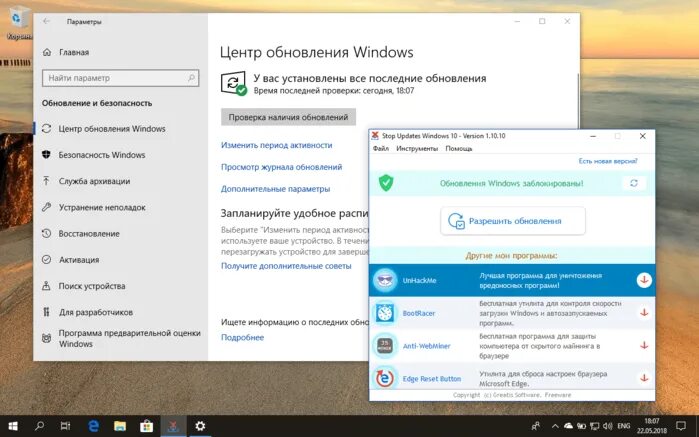The image size is (699, 437).
Task: Click the Edge Reset Button name
Action: [x=432, y=379]
